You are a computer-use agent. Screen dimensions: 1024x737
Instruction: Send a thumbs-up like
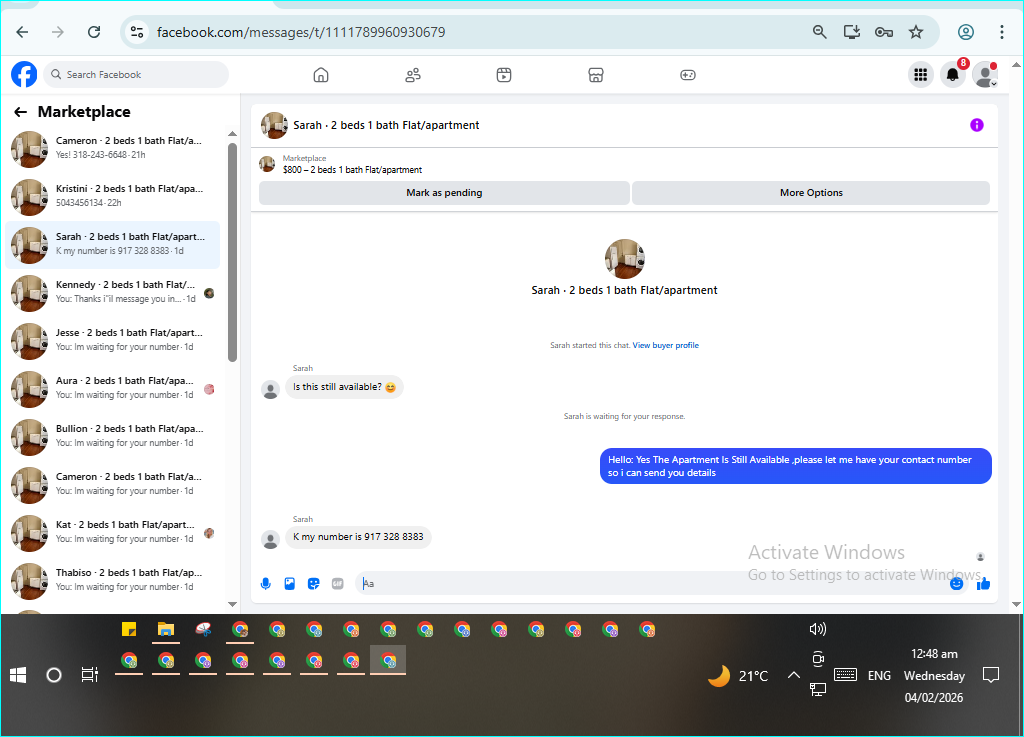[984, 584]
